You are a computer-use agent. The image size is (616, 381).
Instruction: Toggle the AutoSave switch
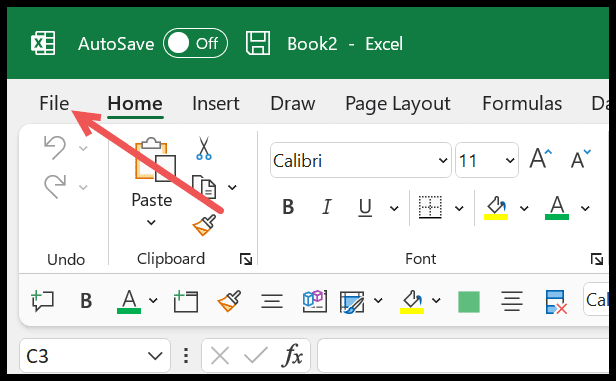pos(196,43)
